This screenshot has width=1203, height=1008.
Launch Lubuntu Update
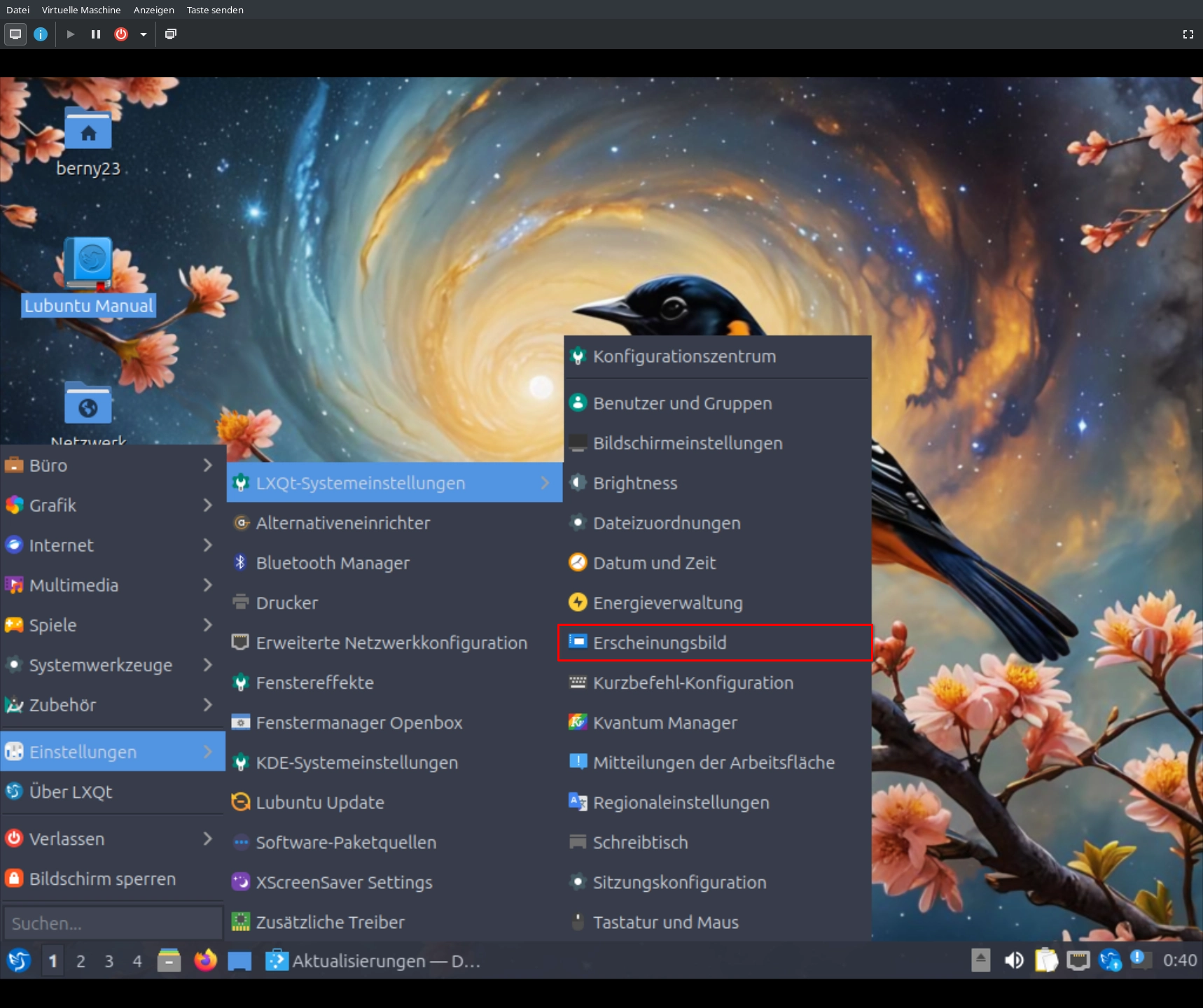(x=395, y=802)
